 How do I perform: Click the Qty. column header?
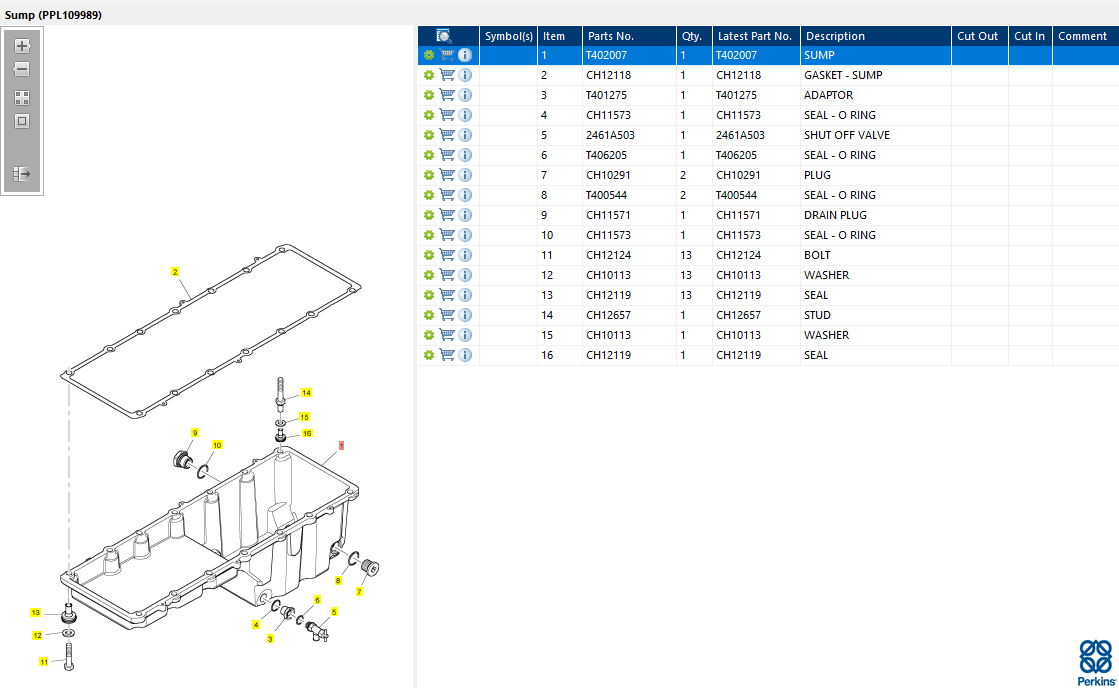(692, 36)
